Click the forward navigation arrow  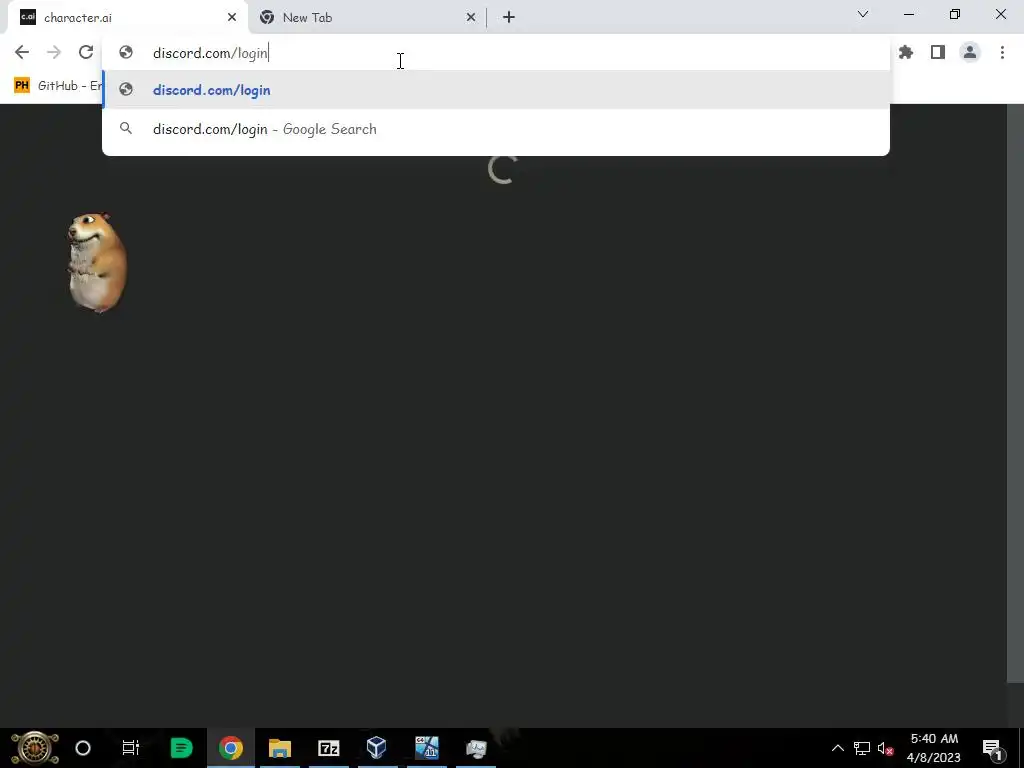[x=54, y=52]
